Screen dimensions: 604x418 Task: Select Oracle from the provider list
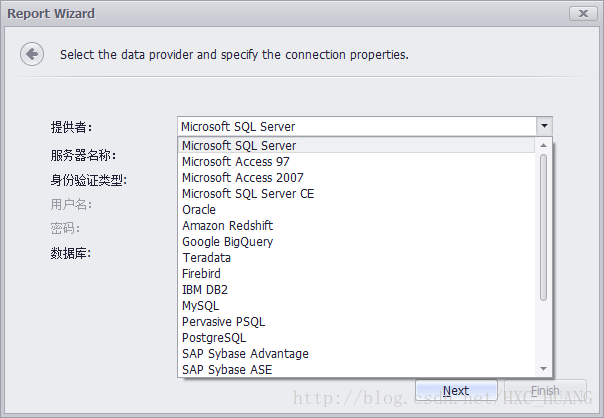pyautogui.click(x=356, y=210)
